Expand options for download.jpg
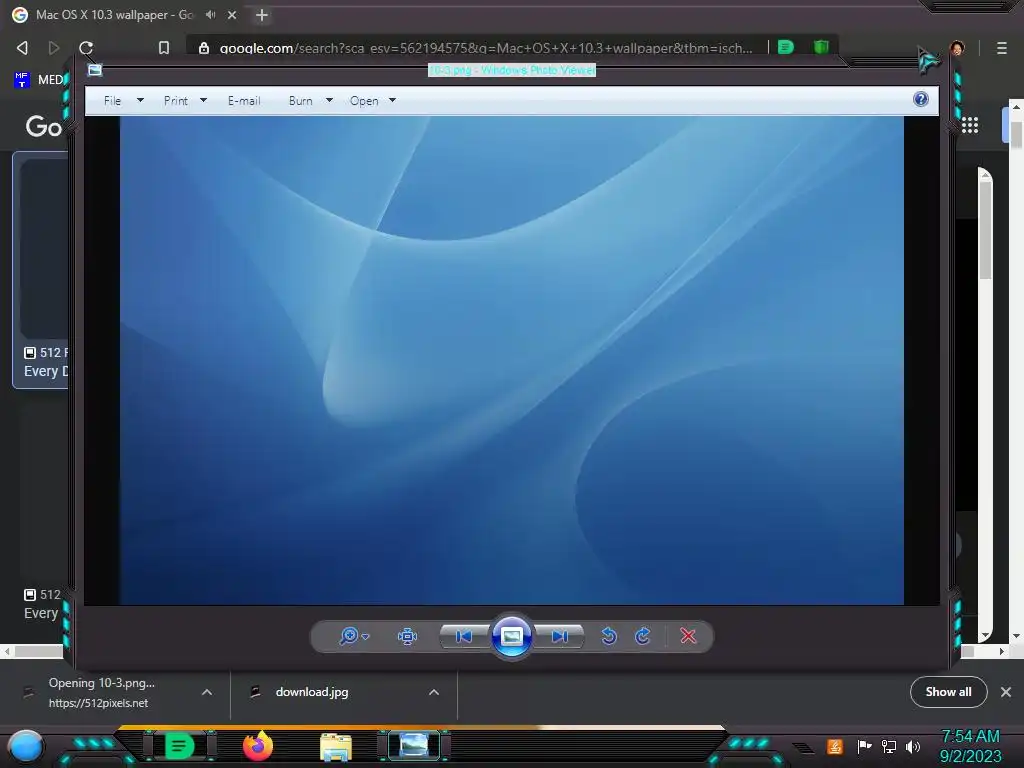This screenshot has height=768, width=1024. click(x=434, y=692)
